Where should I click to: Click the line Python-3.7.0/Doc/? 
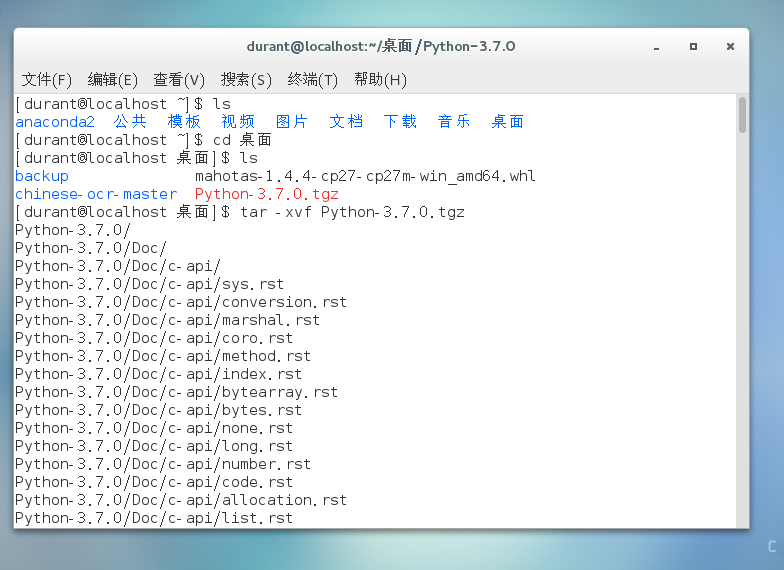coord(90,248)
